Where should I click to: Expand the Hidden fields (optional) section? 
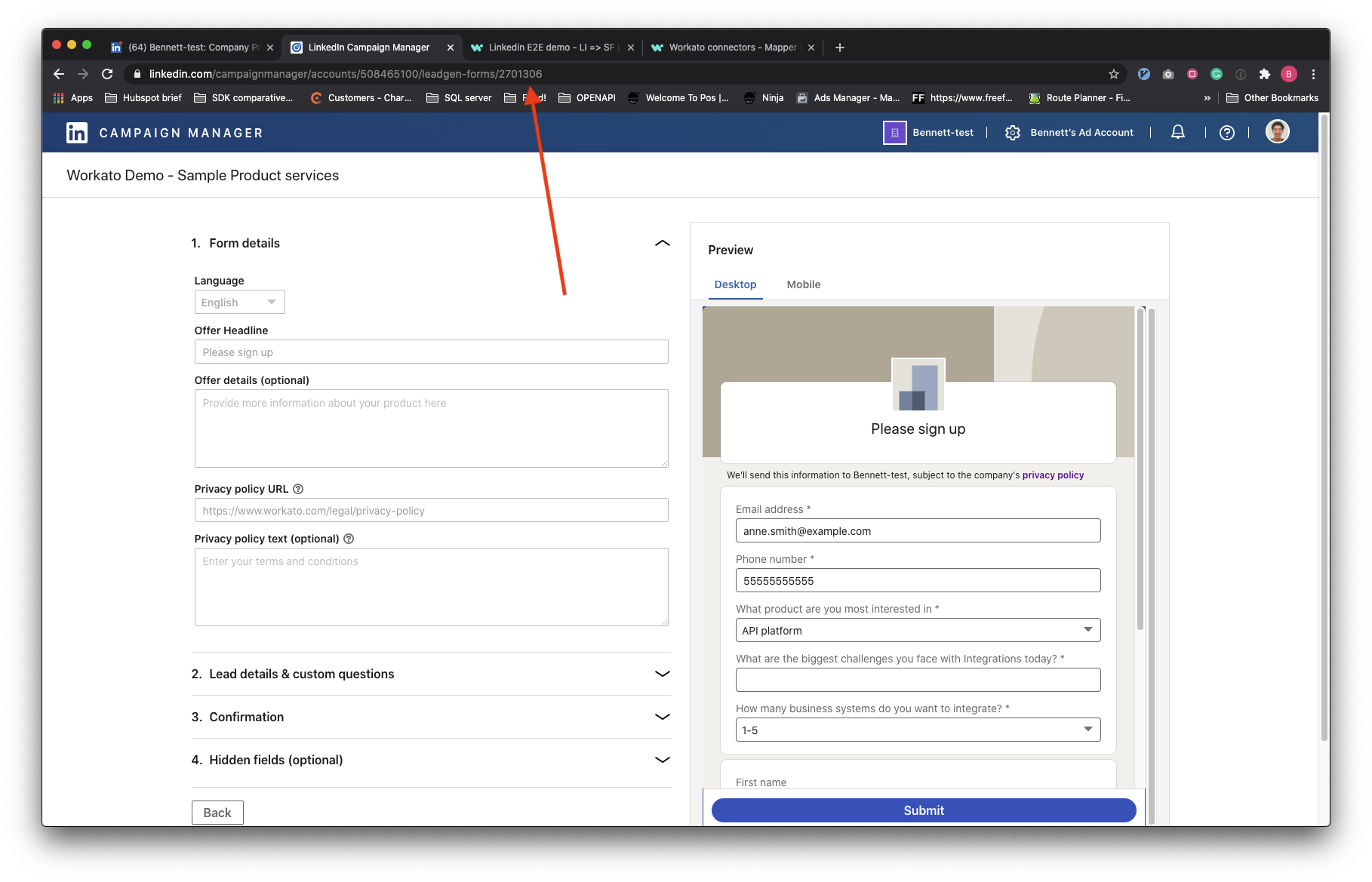tap(662, 760)
